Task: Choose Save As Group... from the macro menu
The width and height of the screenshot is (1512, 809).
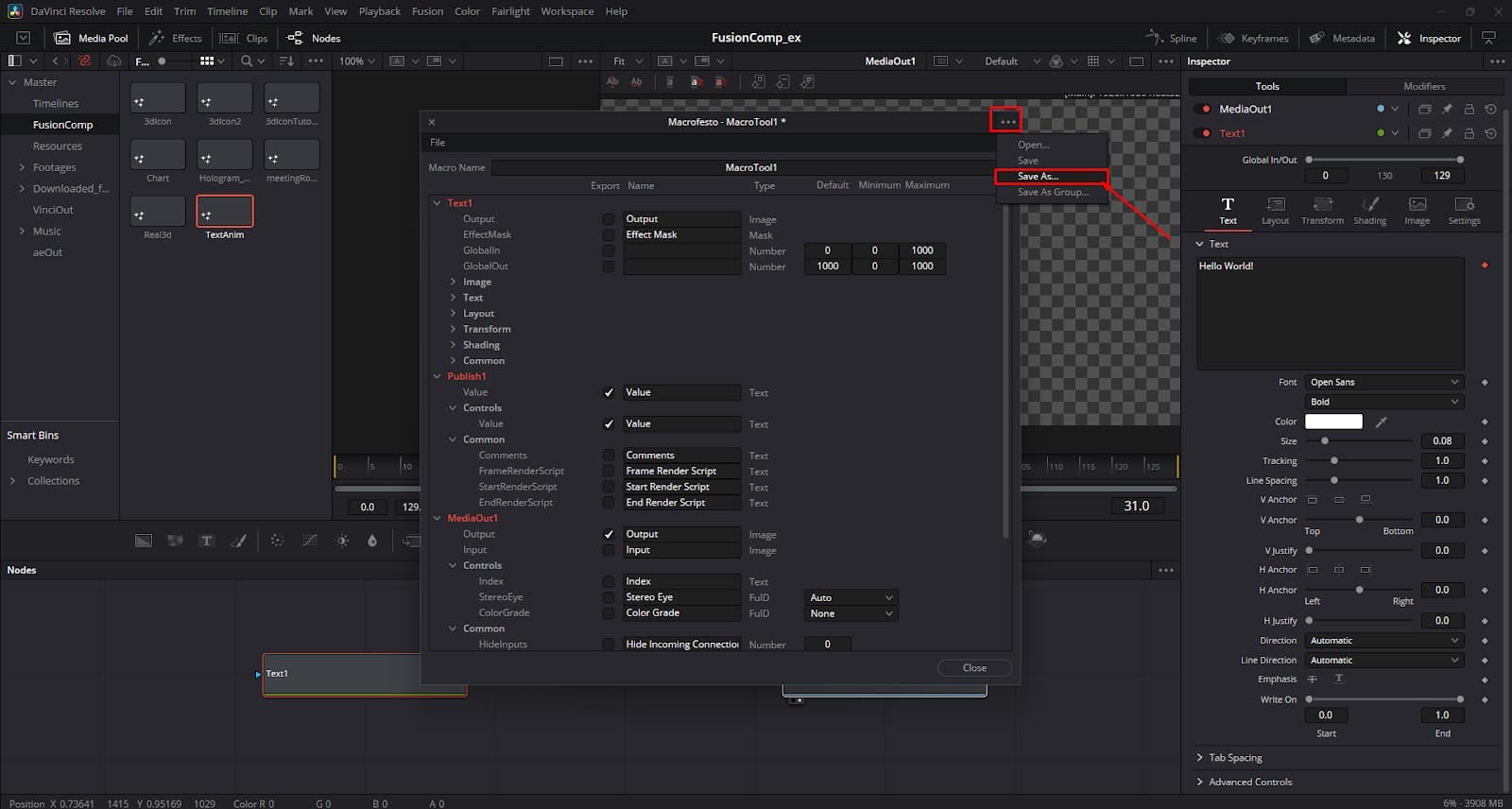Action: pyautogui.click(x=1053, y=192)
